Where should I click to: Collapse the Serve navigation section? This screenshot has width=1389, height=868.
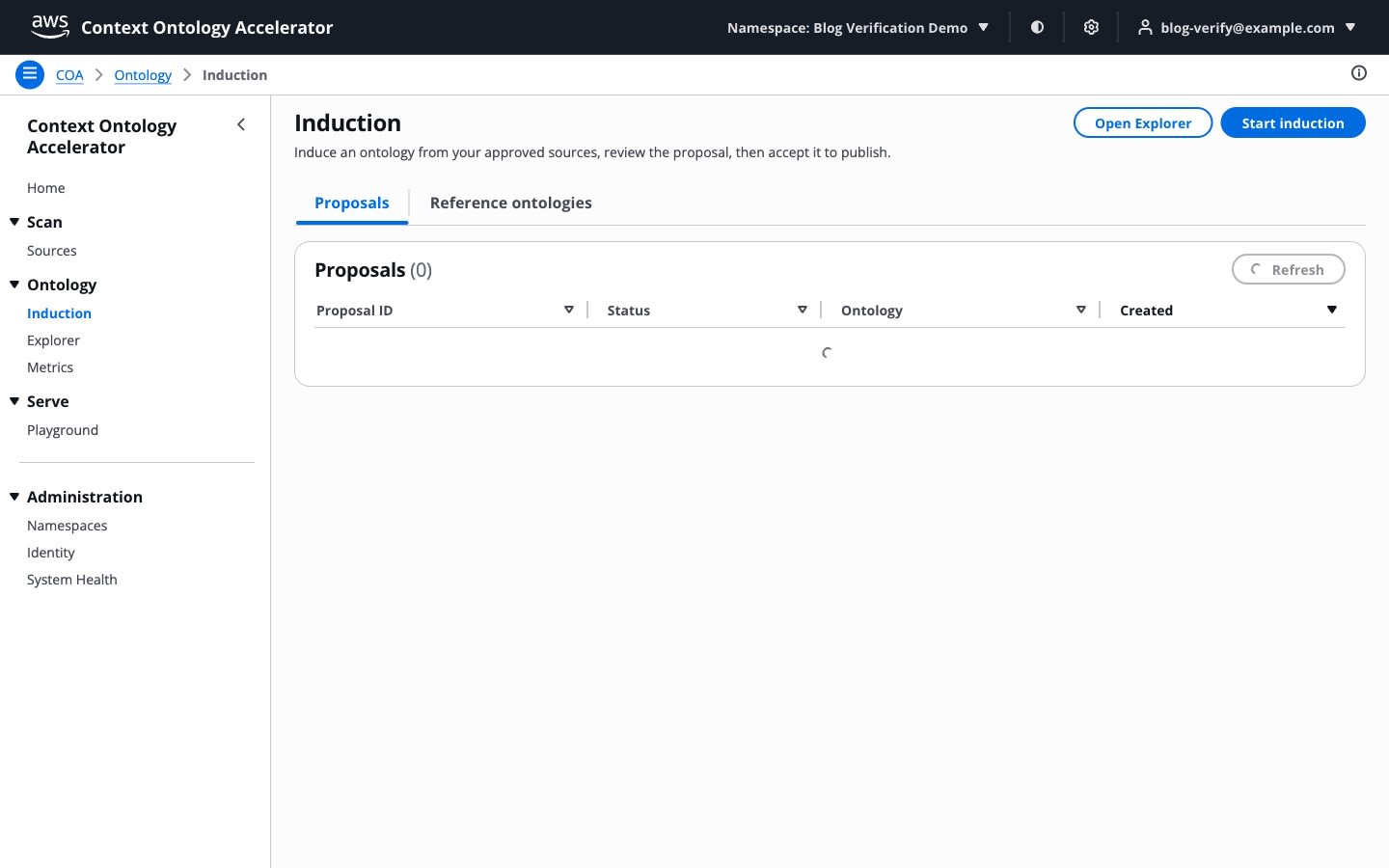point(14,401)
